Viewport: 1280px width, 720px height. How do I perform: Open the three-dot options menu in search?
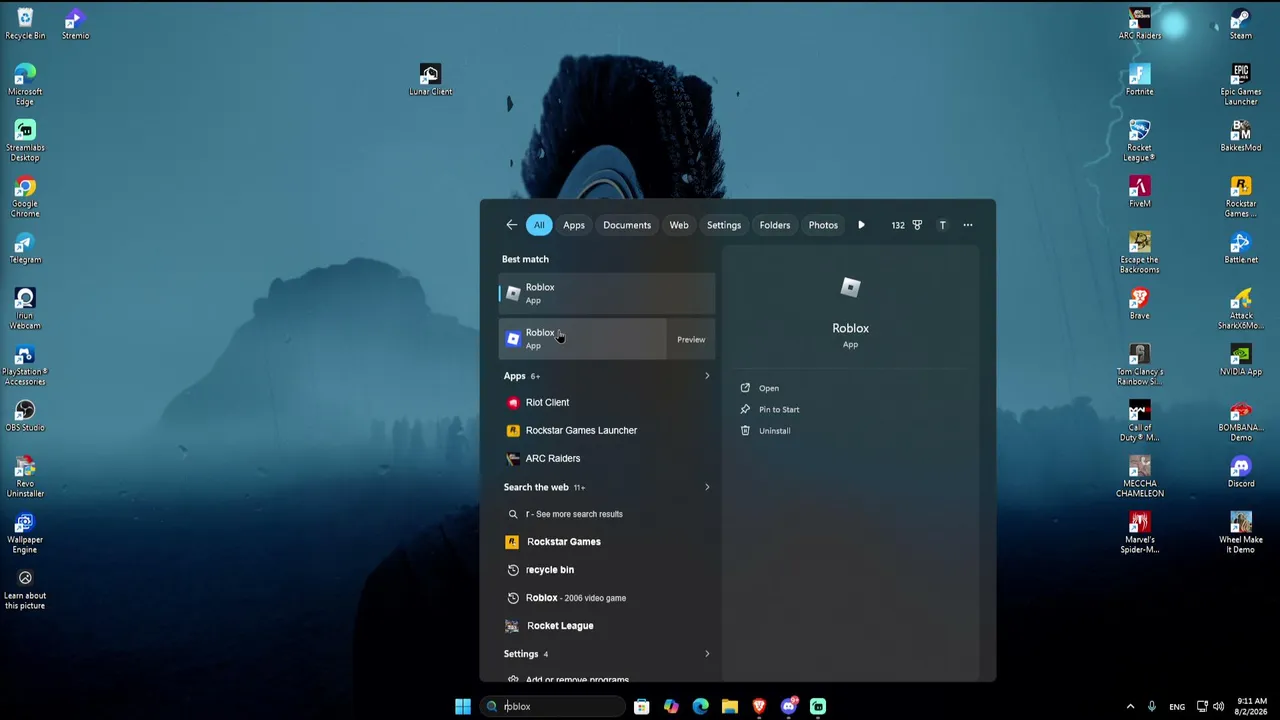pos(967,225)
